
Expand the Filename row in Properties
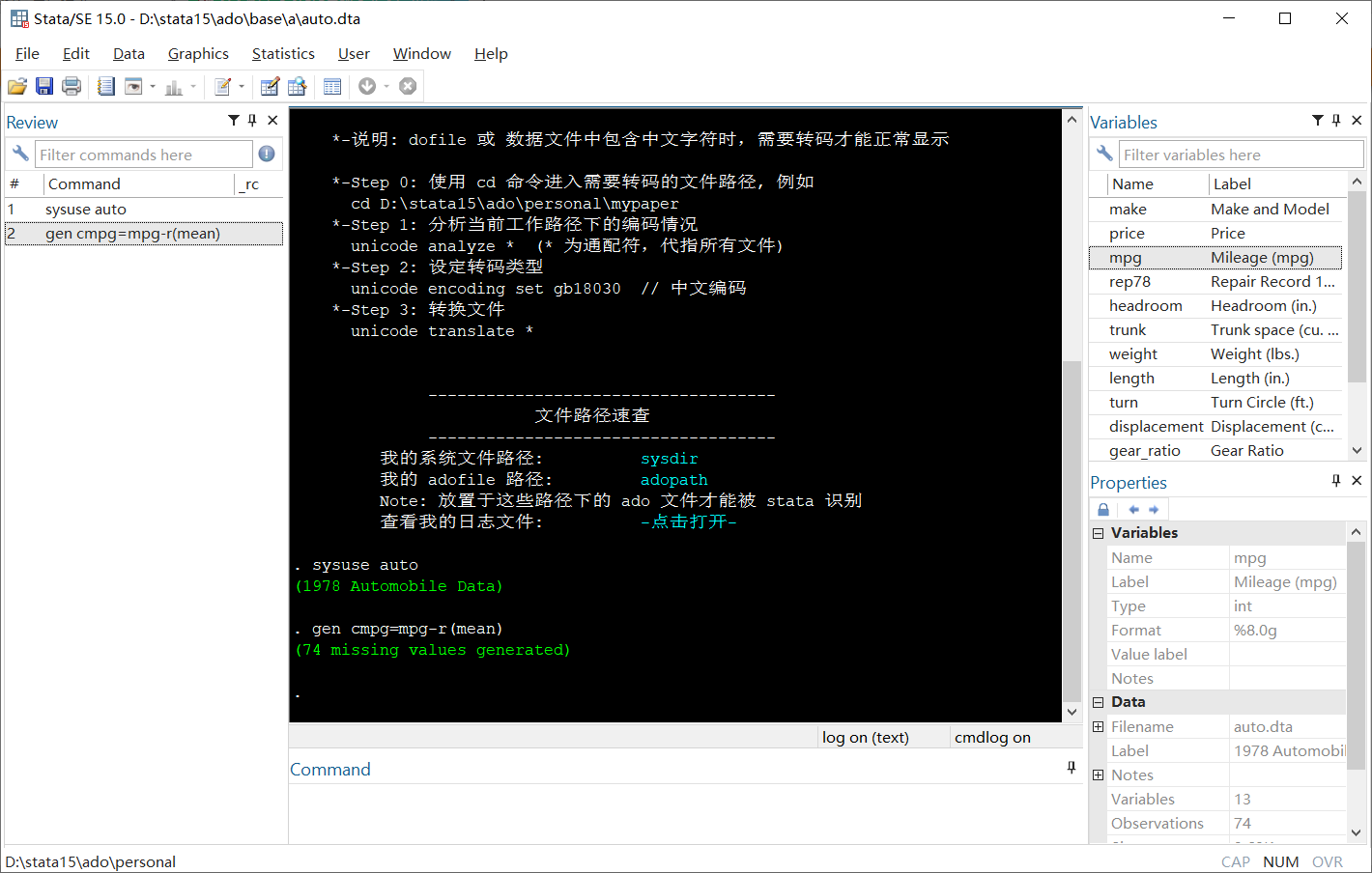point(1098,726)
